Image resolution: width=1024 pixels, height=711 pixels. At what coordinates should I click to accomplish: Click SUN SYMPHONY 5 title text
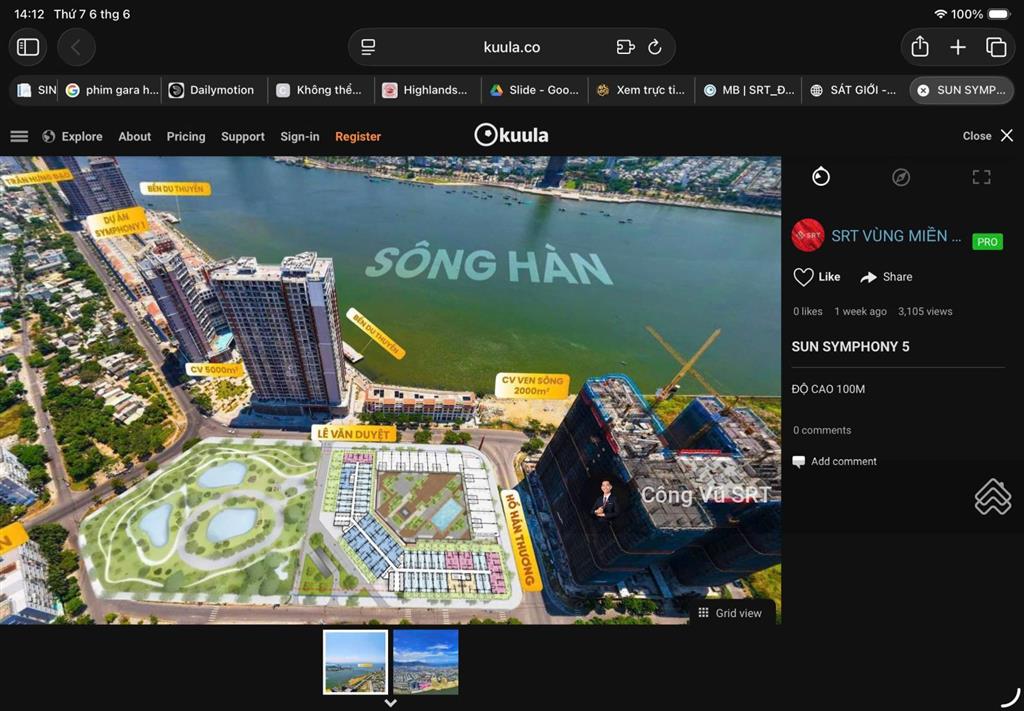[850, 347]
